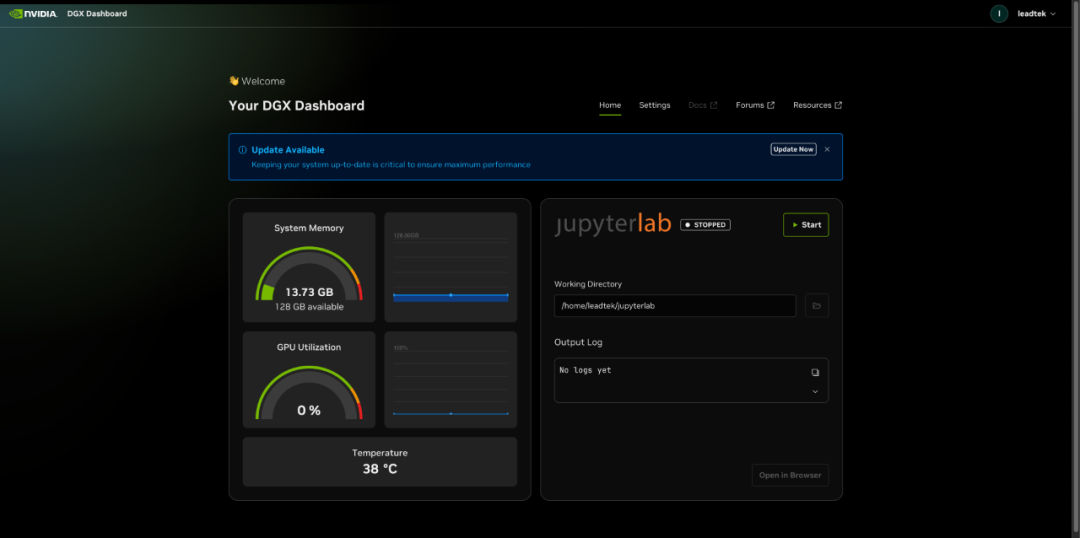Screen dimensions: 1080x538
Task: Expand the leadtek account dropdown chevron
Action: coord(1052,14)
